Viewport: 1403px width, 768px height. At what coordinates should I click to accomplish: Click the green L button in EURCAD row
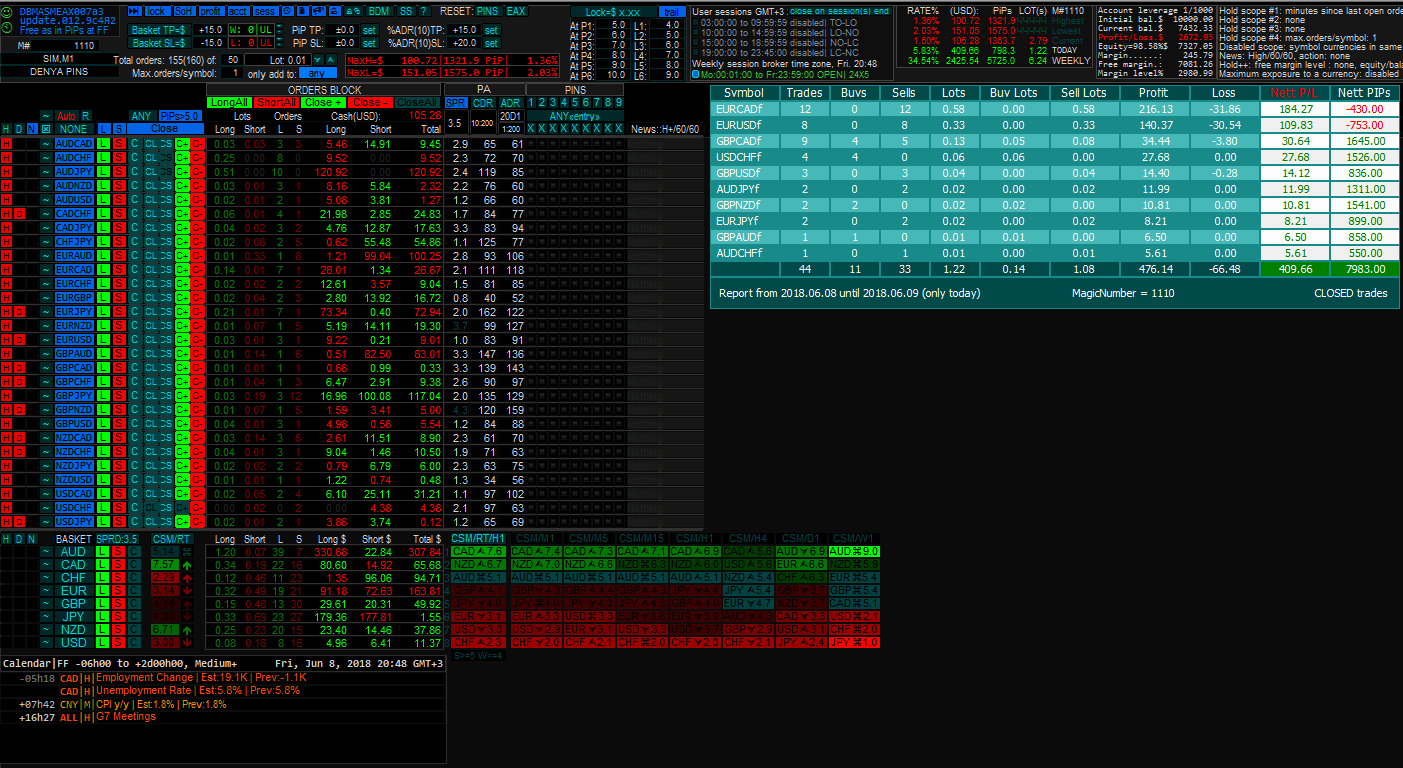[103, 270]
